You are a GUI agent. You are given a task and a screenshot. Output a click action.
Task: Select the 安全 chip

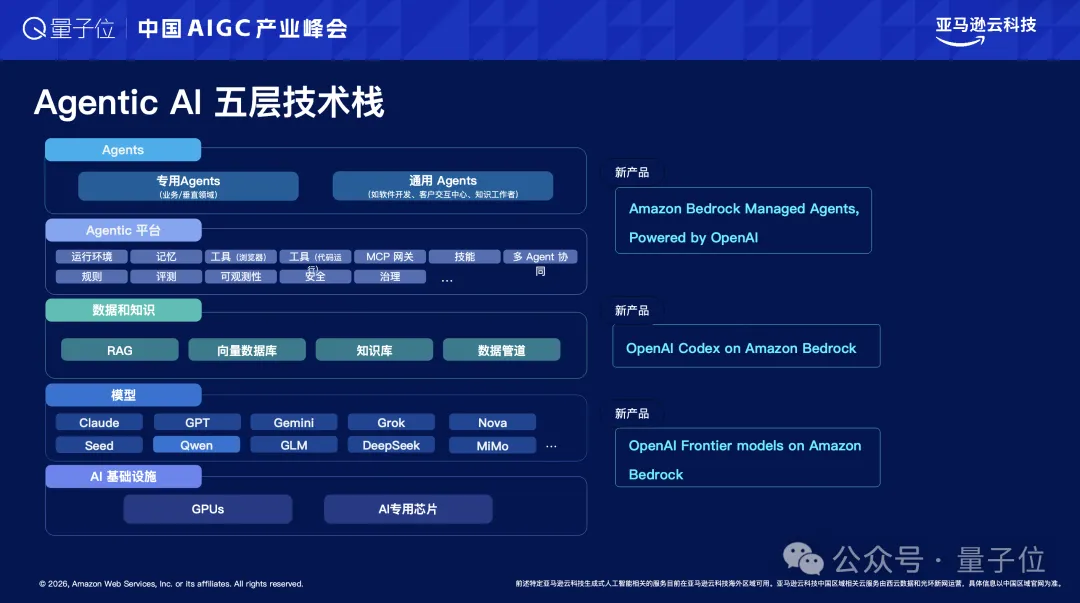point(315,276)
